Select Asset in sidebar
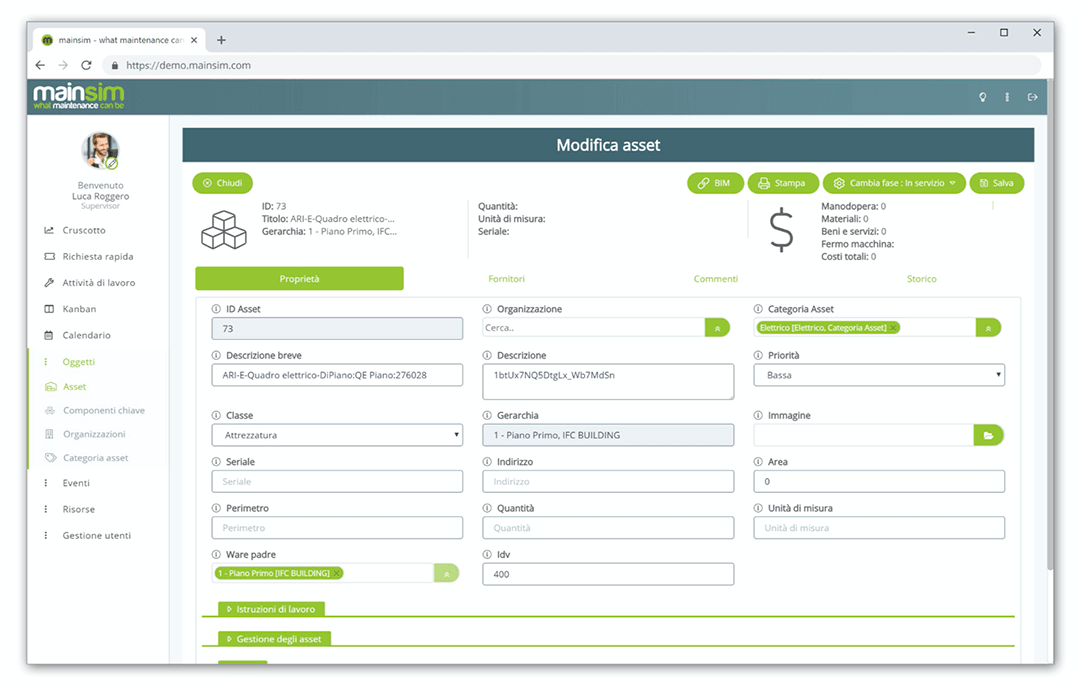Image resolution: width=1080 pixels, height=684 pixels. [74, 386]
